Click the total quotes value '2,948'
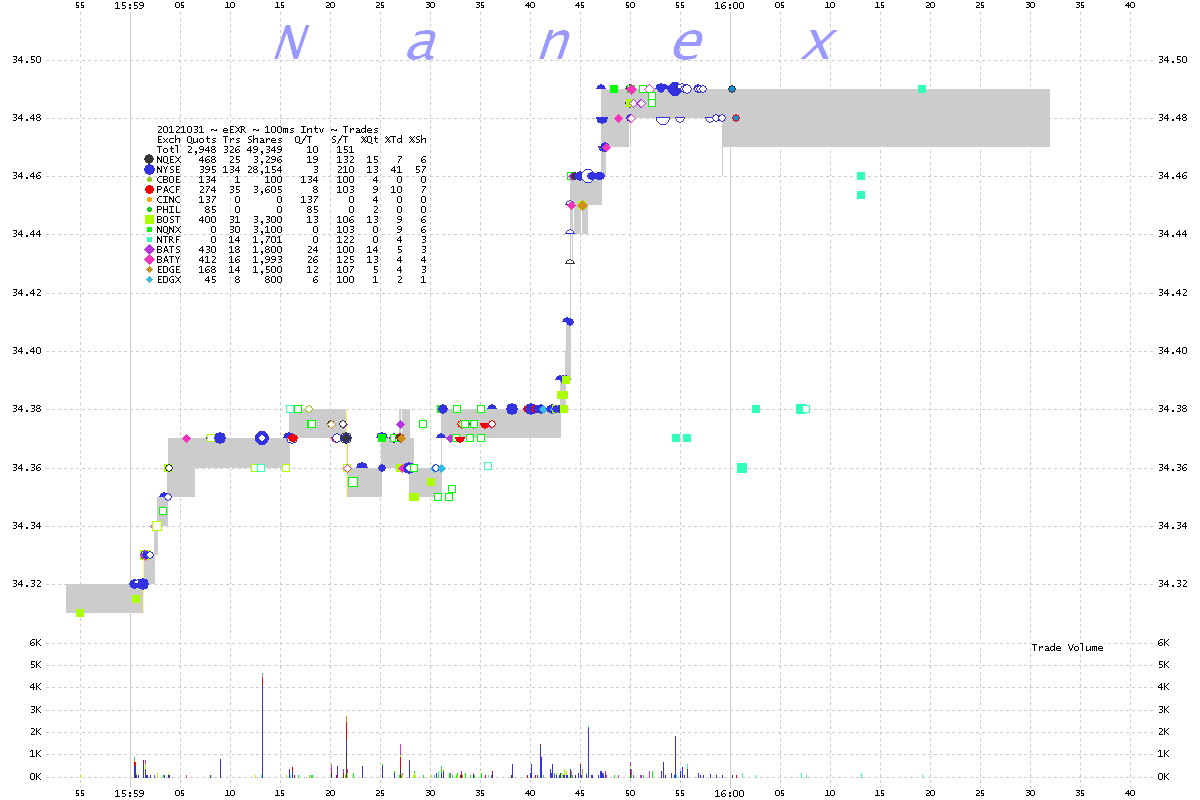This screenshot has height=800, width=1200. [x=202, y=149]
